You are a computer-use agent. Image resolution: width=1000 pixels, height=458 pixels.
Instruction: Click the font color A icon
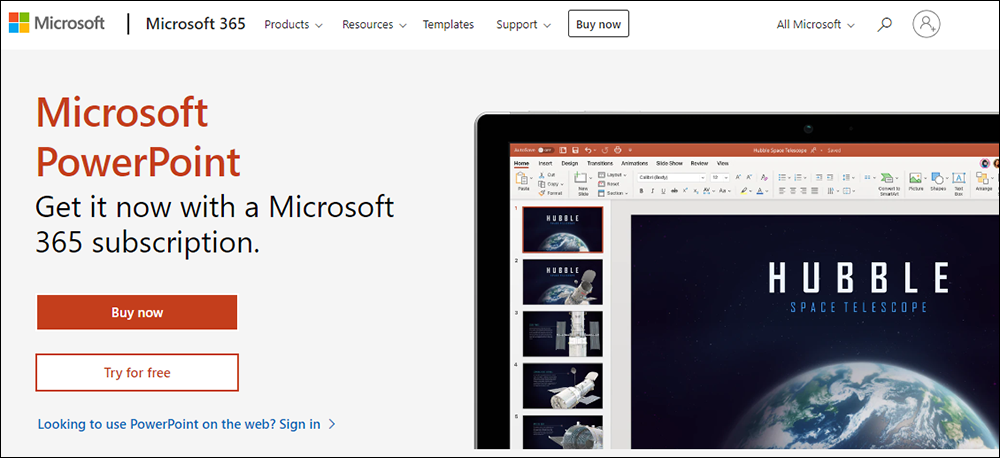point(760,191)
